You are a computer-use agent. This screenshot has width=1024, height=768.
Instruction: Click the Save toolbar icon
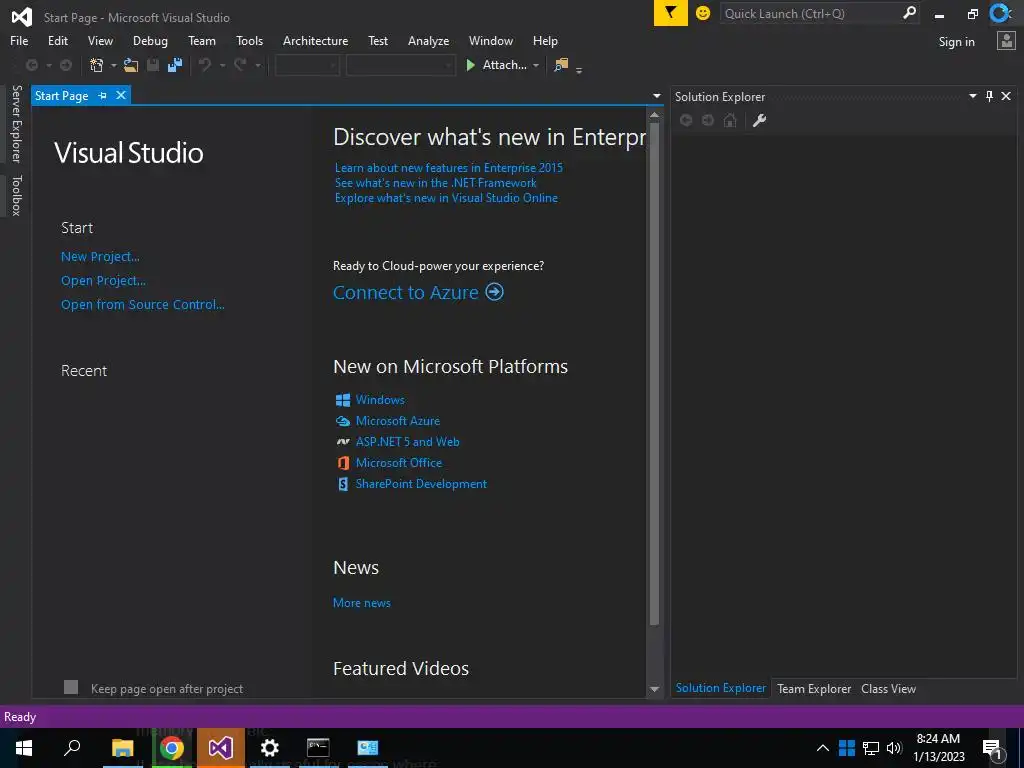(153, 65)
